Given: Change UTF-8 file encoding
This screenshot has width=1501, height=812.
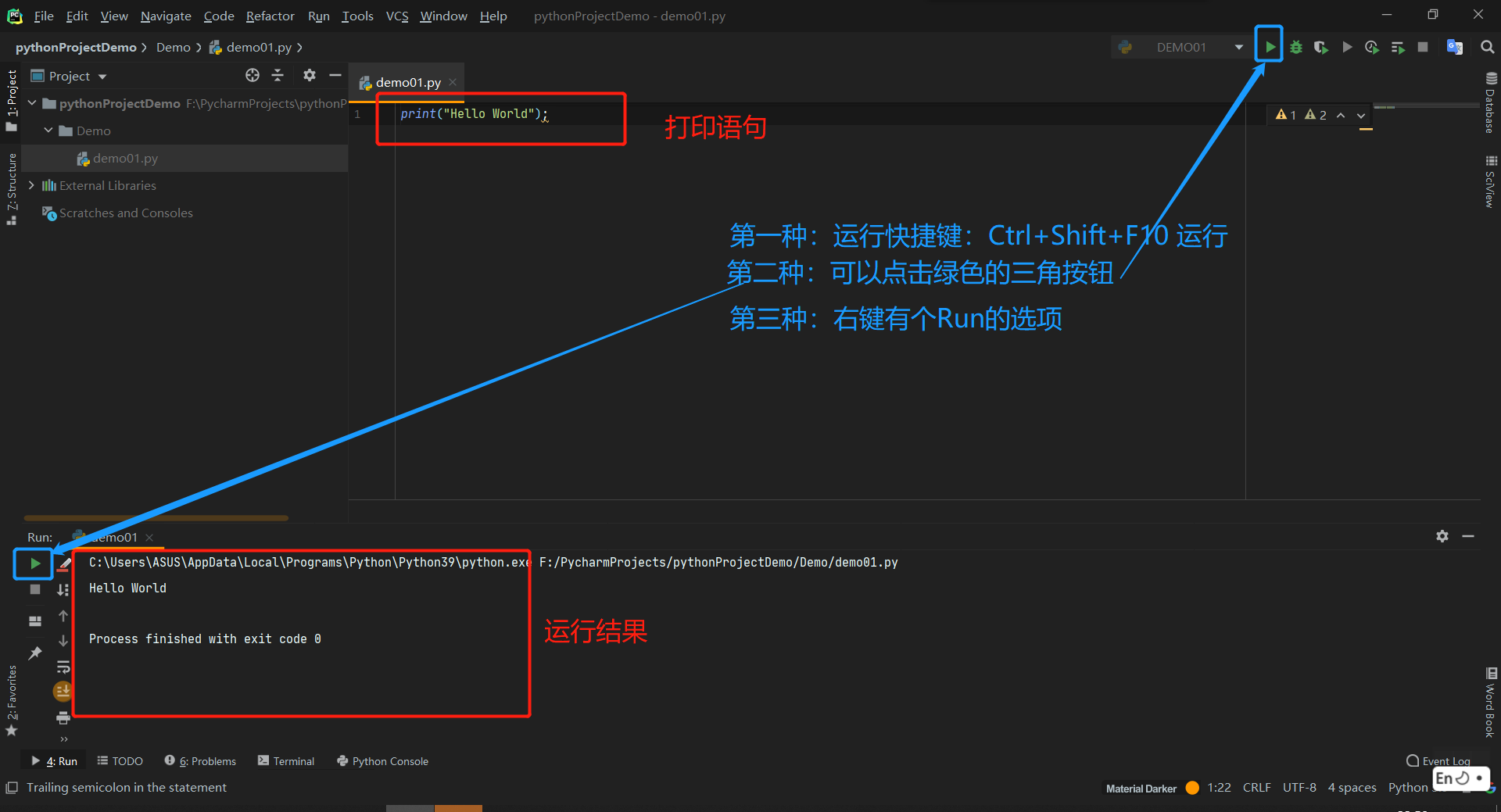Looking at the screenshot, I should click(1299, 788).
